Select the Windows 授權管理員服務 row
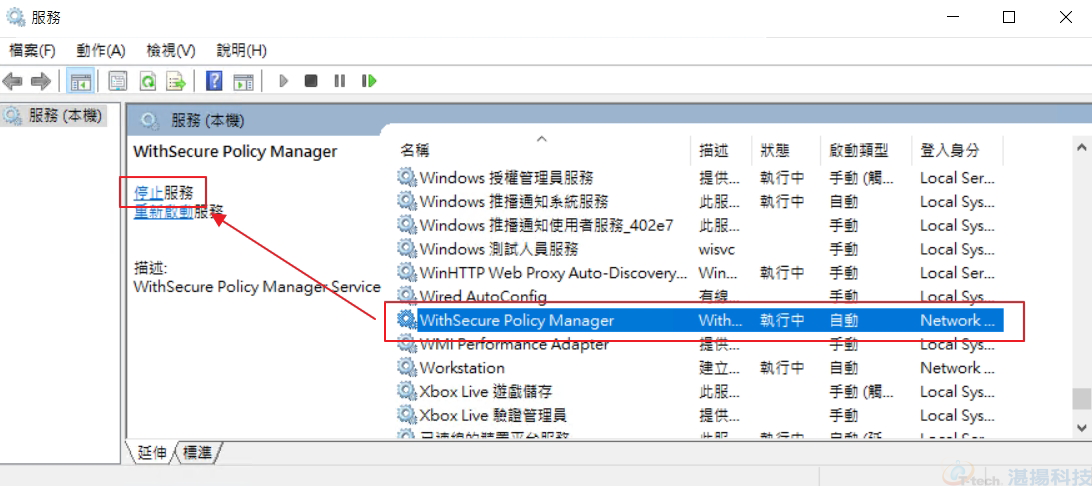The height and width of the screenshot is (486, 1092). click(x=699, y=178)
